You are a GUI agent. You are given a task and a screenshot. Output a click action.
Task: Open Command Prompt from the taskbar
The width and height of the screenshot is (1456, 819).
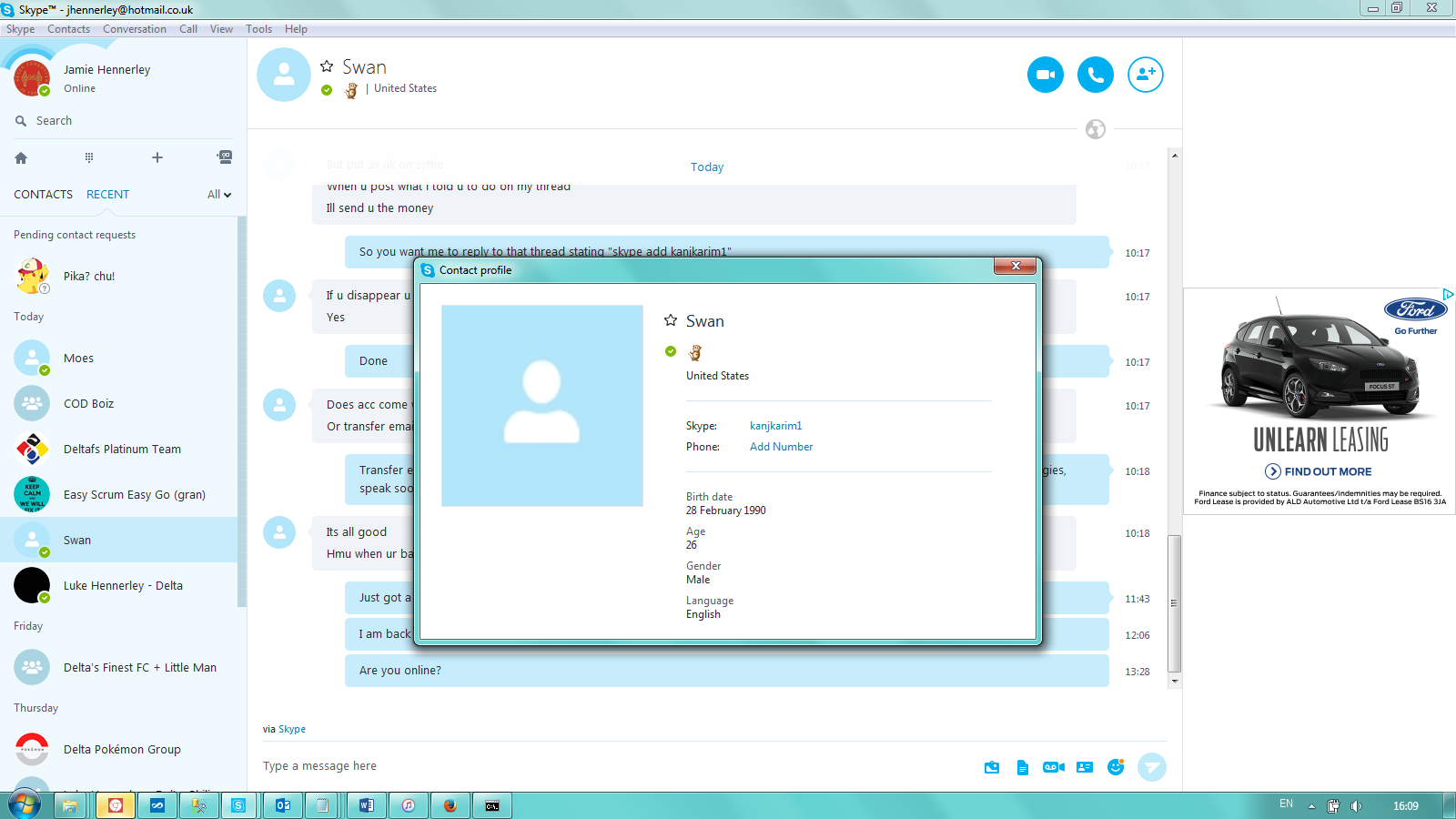[x=492, y=805]
